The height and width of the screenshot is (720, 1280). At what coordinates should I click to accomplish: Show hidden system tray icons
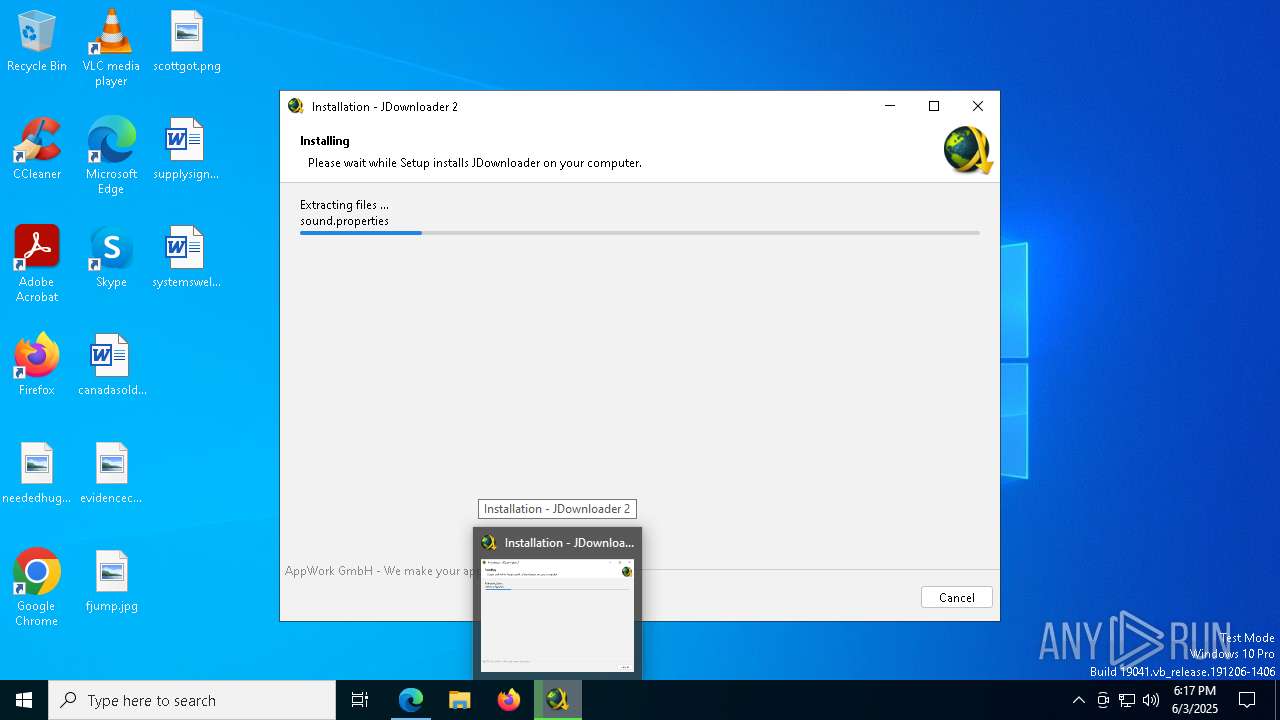click(x=1078, y=700)
